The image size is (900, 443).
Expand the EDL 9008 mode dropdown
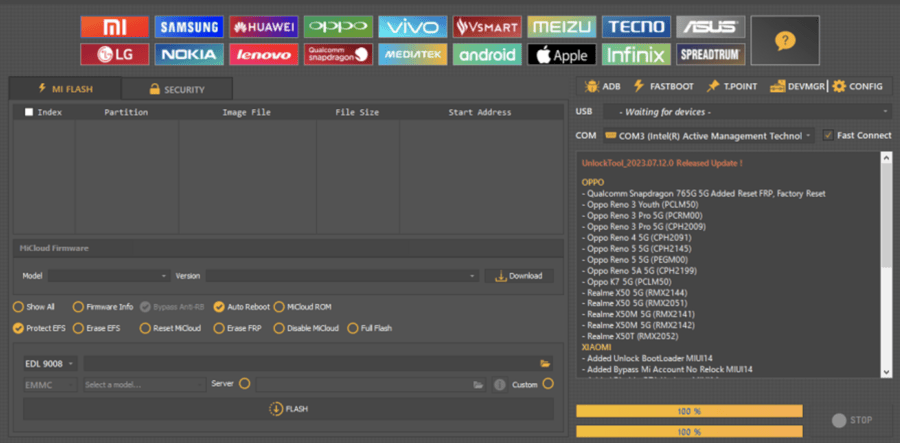point(50,364)
